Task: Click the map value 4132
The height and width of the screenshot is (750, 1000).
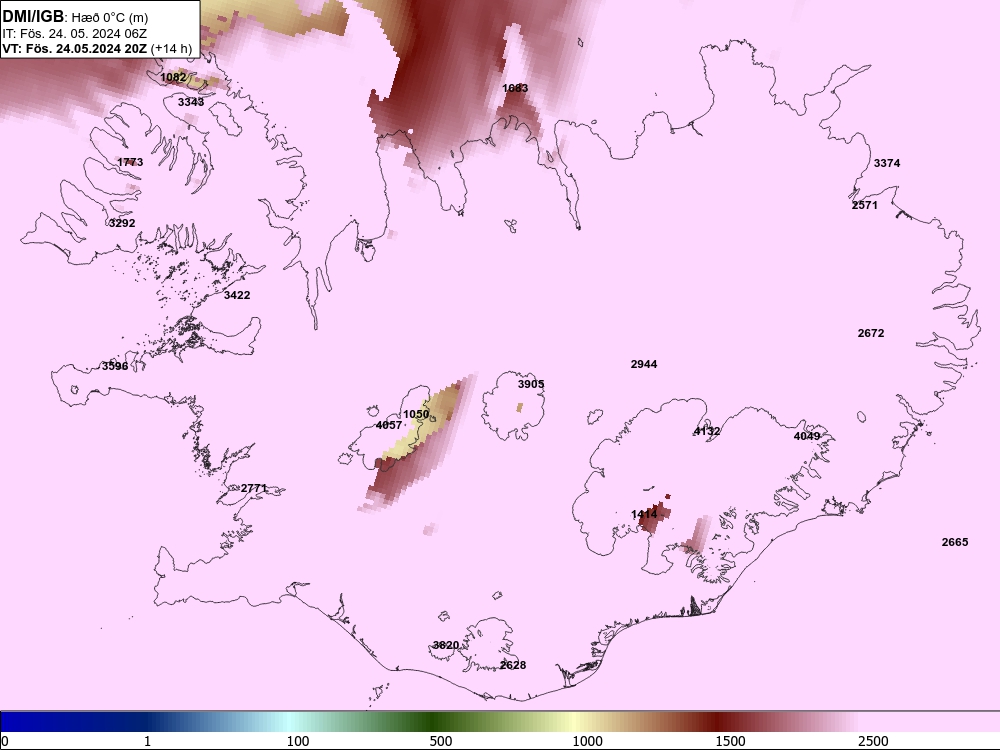Action: [707, 432]
